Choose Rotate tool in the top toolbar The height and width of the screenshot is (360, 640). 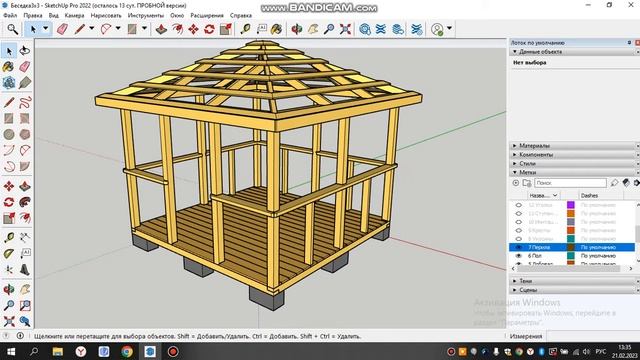pos(209,29)
